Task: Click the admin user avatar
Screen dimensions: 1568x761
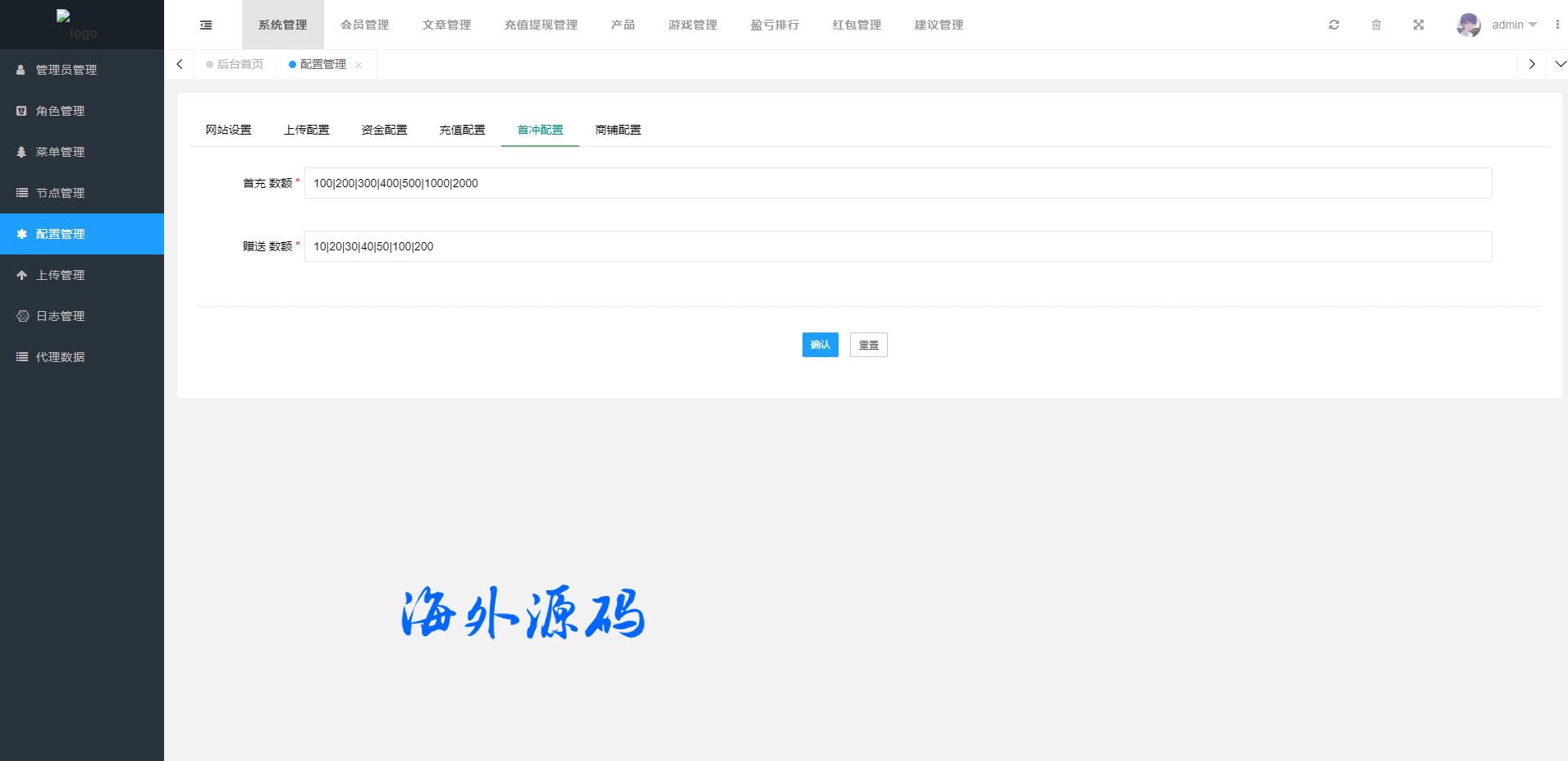Action: (1468, 25)
